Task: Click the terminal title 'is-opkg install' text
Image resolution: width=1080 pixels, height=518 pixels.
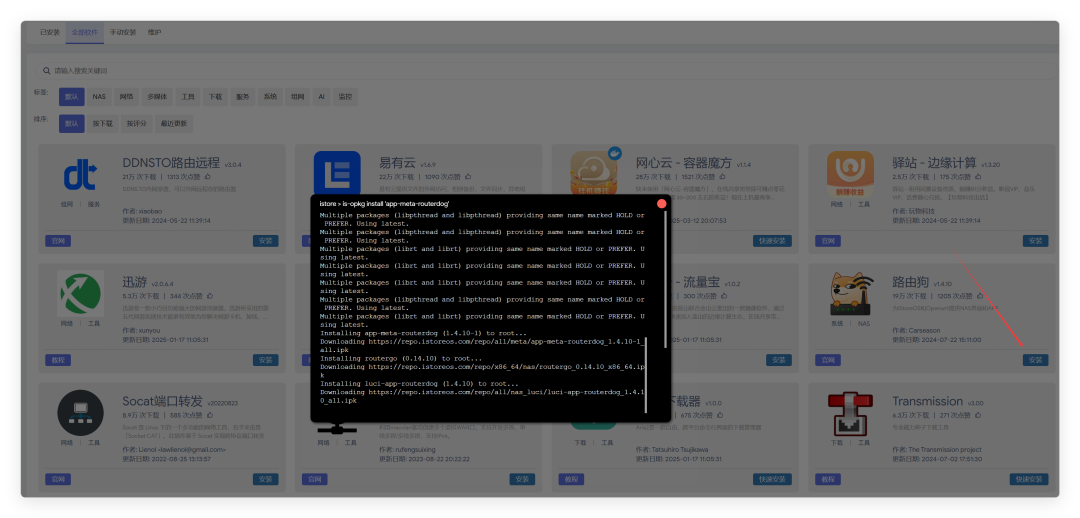Action: point(384,204)
